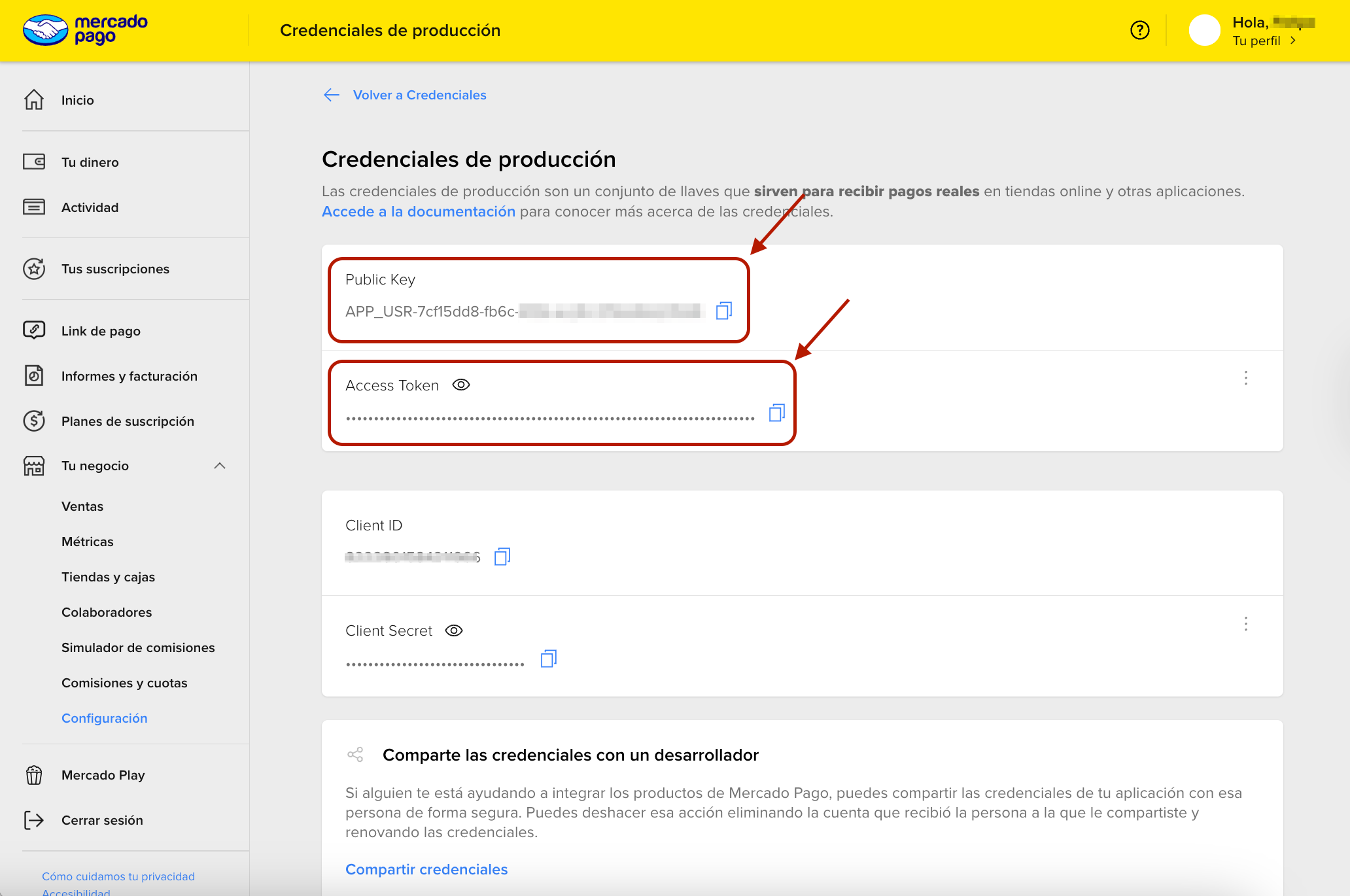Viewport: 1350px width, 896px height.
Task: Click Compartir credenciales link
Action: (426, 869)
